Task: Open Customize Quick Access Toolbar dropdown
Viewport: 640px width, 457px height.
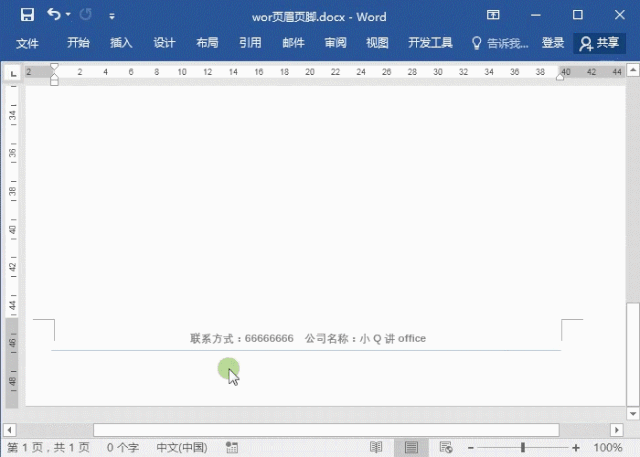Action: 111,16
